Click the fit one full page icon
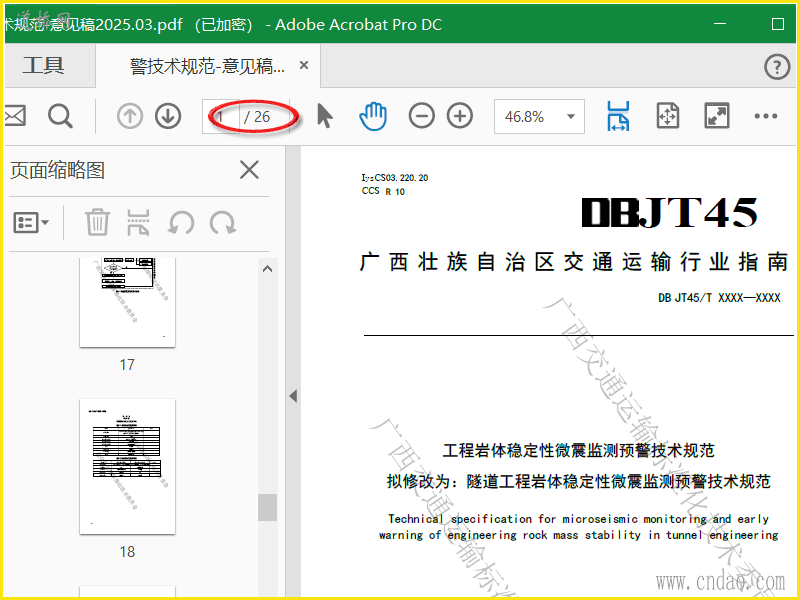The height and width of the screenshot is (600, 800). 667,116
